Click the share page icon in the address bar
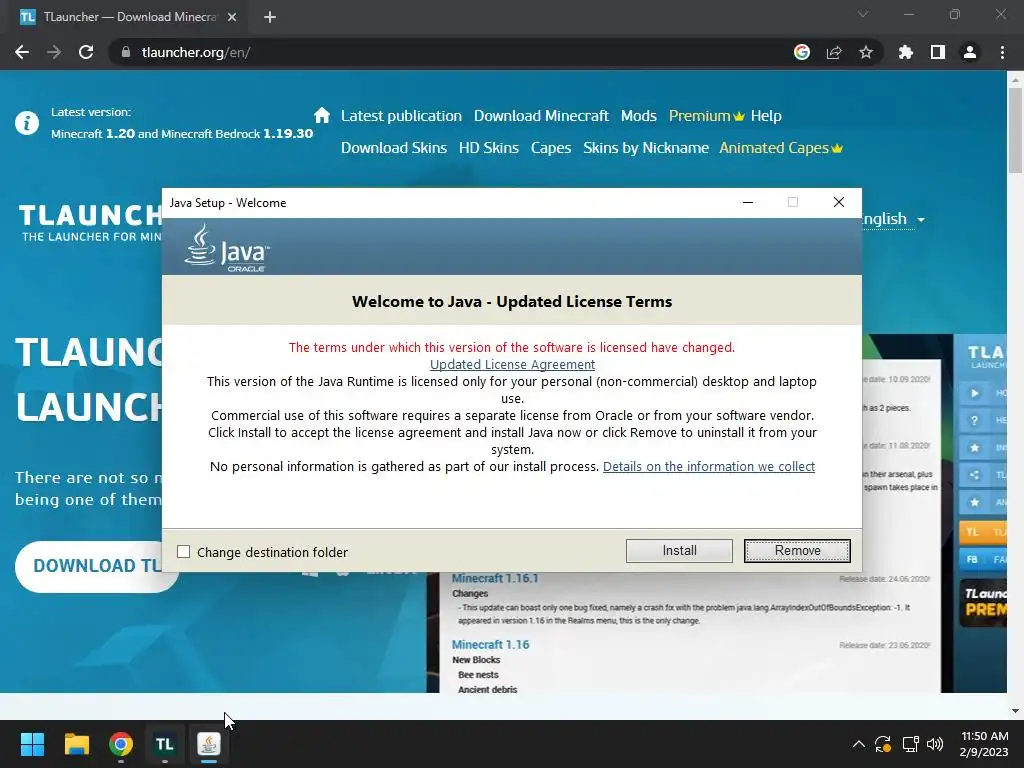The width and height of the screenshot is (1024, 768). click(x=834, y=52)
